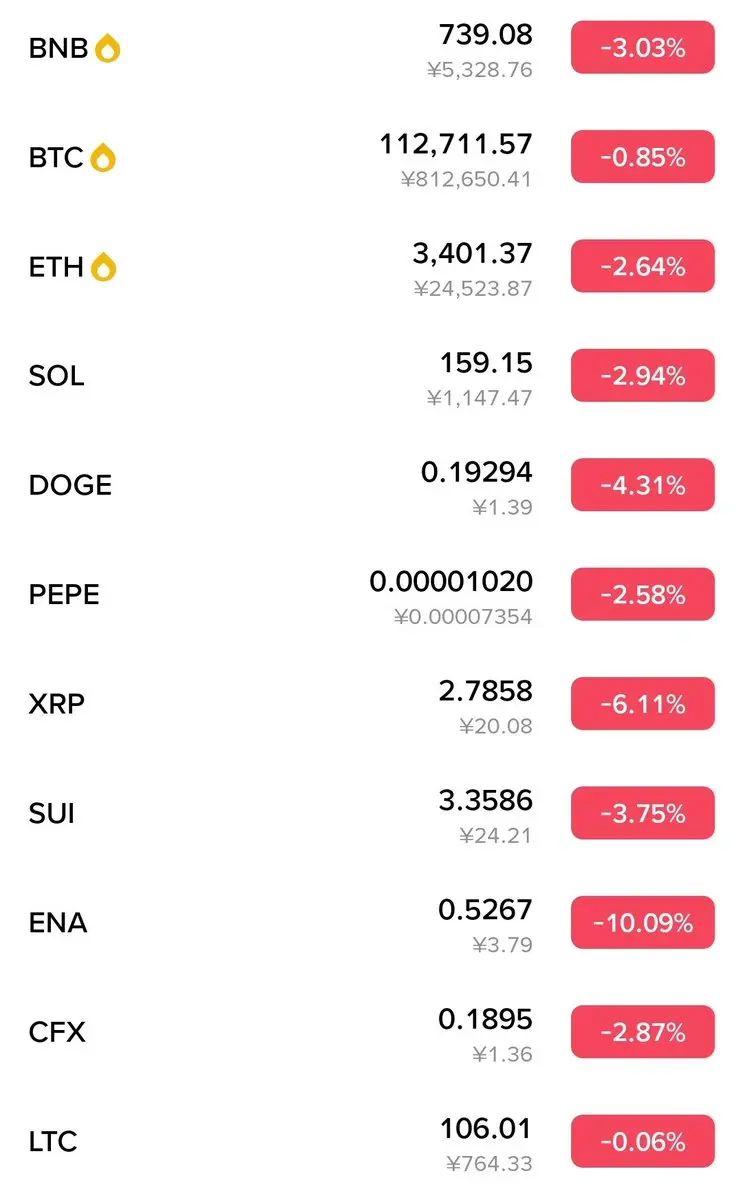Screen dimensions: 743x1200
Task: Tap the -6.11% change badge for XRP
Action: coord(643,704)
